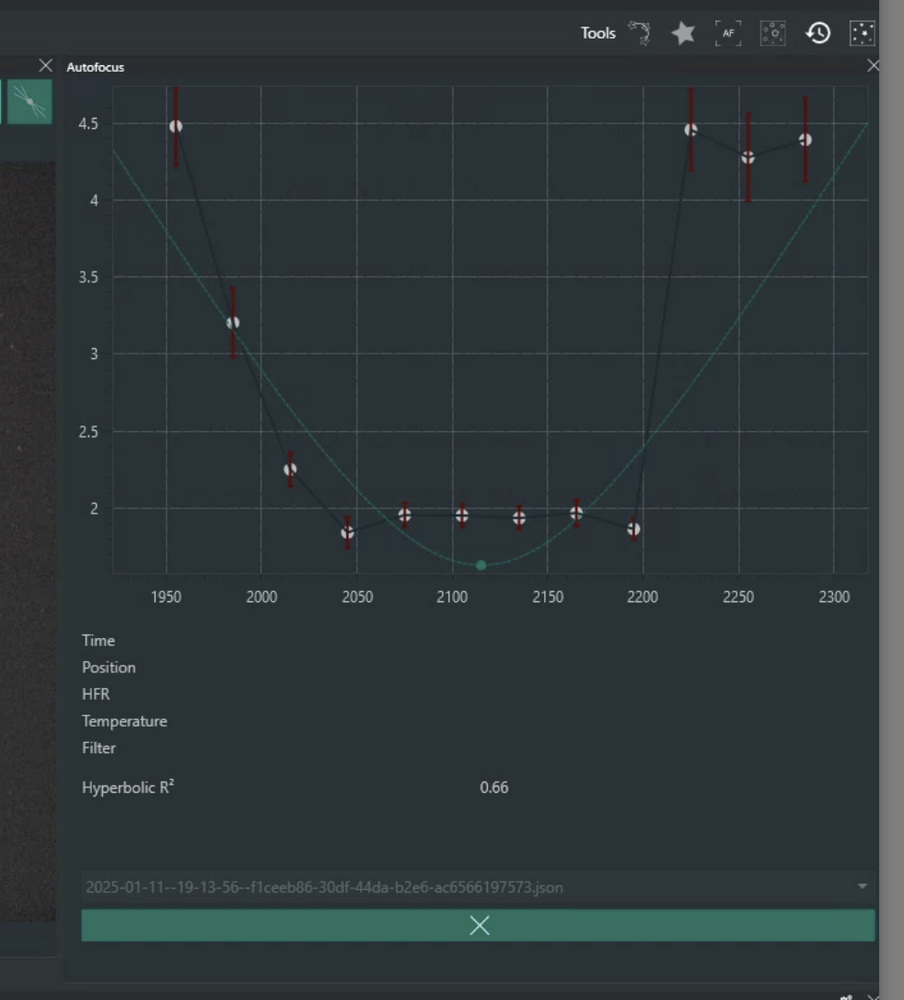The width and height of the screenshot is (904, 1000).
Task: Click the Position label
Action: [x=108, y=667]
